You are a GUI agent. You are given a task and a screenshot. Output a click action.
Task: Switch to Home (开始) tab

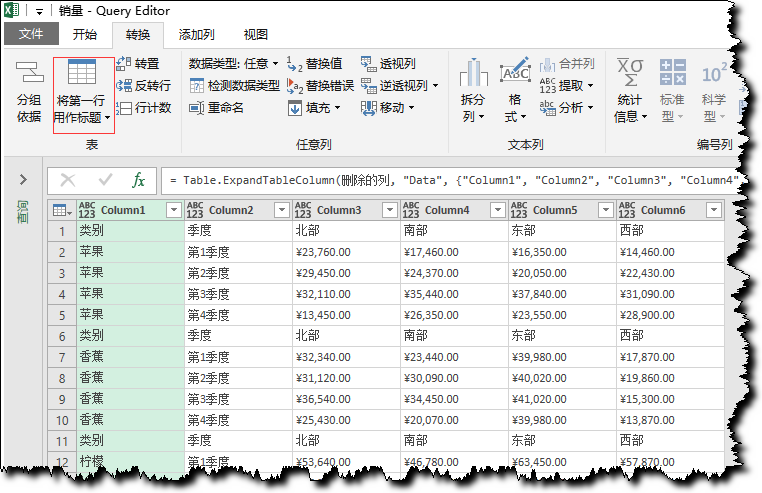click(85, 35)
